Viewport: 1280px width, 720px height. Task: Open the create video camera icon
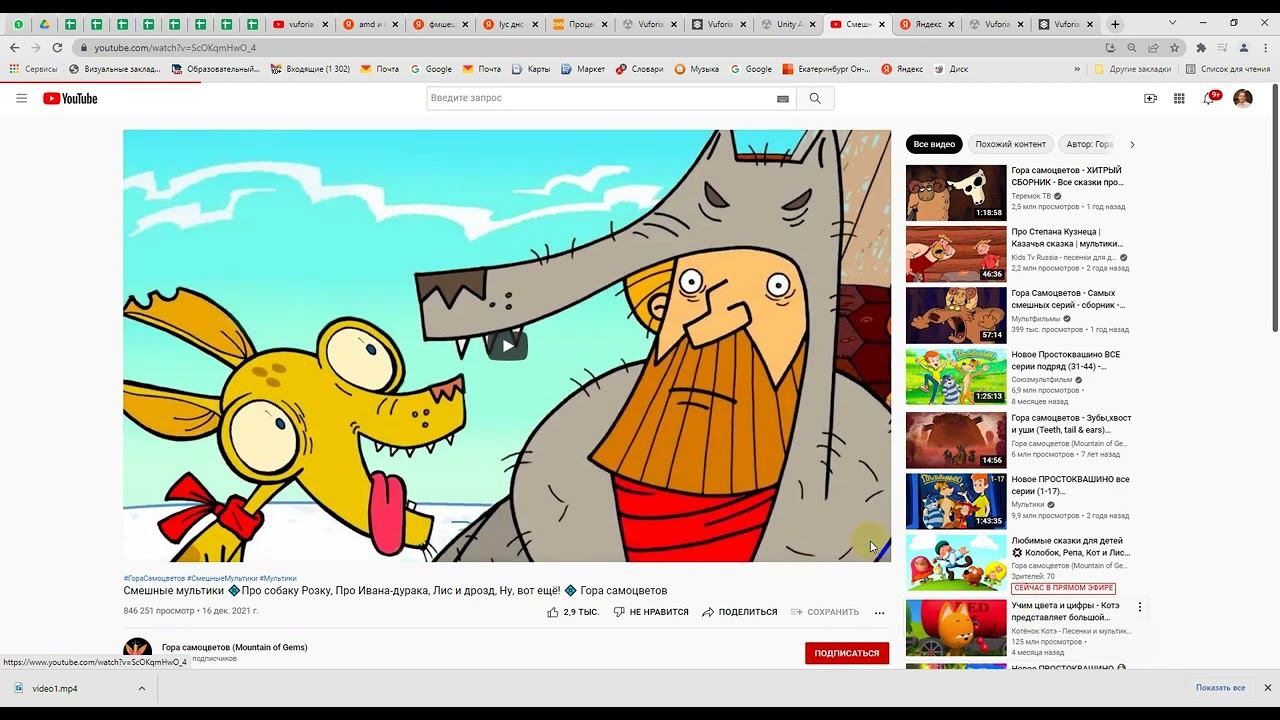pyautogui.click(x=1150, y=98)
